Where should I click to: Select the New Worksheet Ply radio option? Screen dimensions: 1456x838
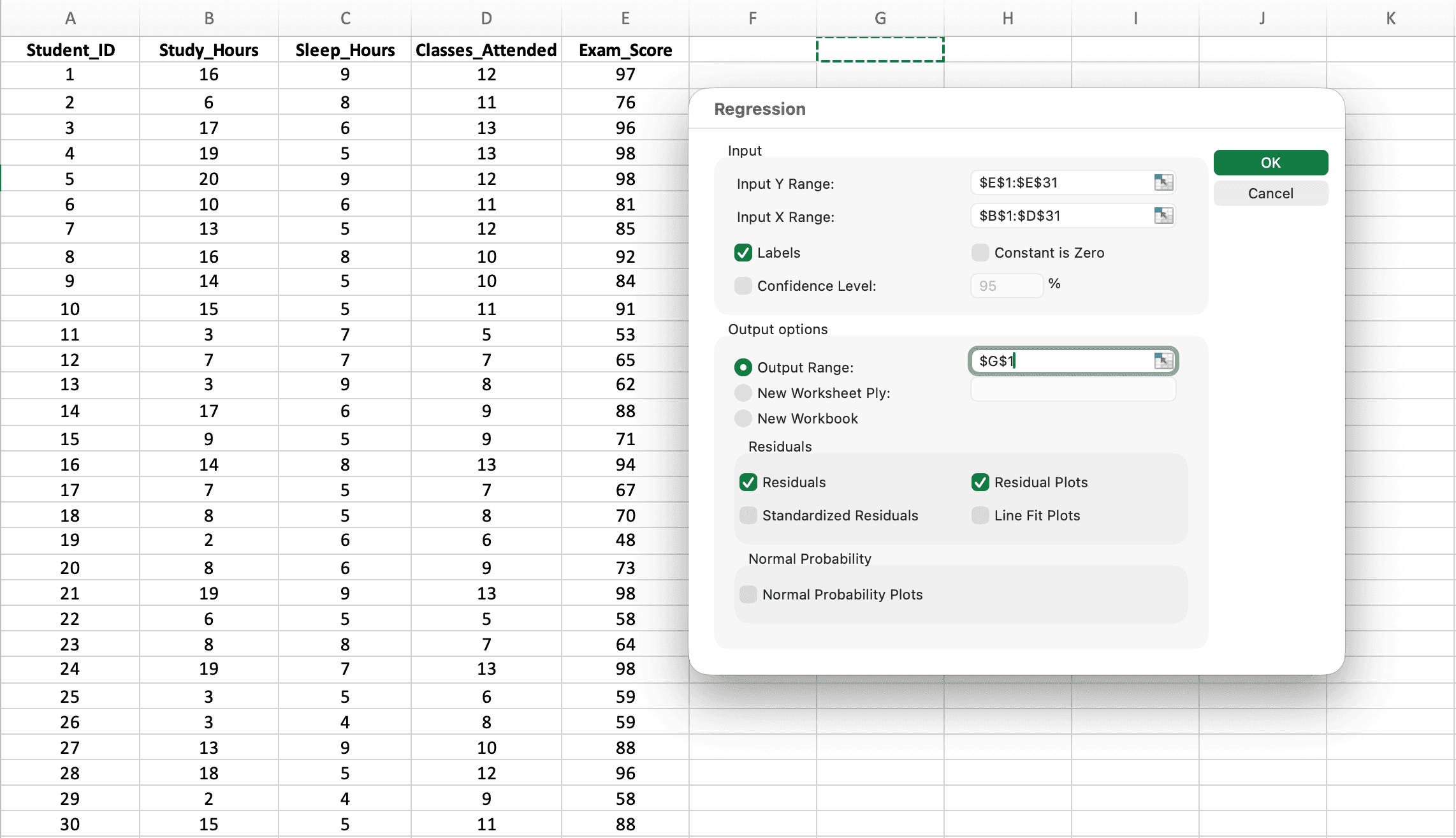pyautogui.click(x=743, y=393)
